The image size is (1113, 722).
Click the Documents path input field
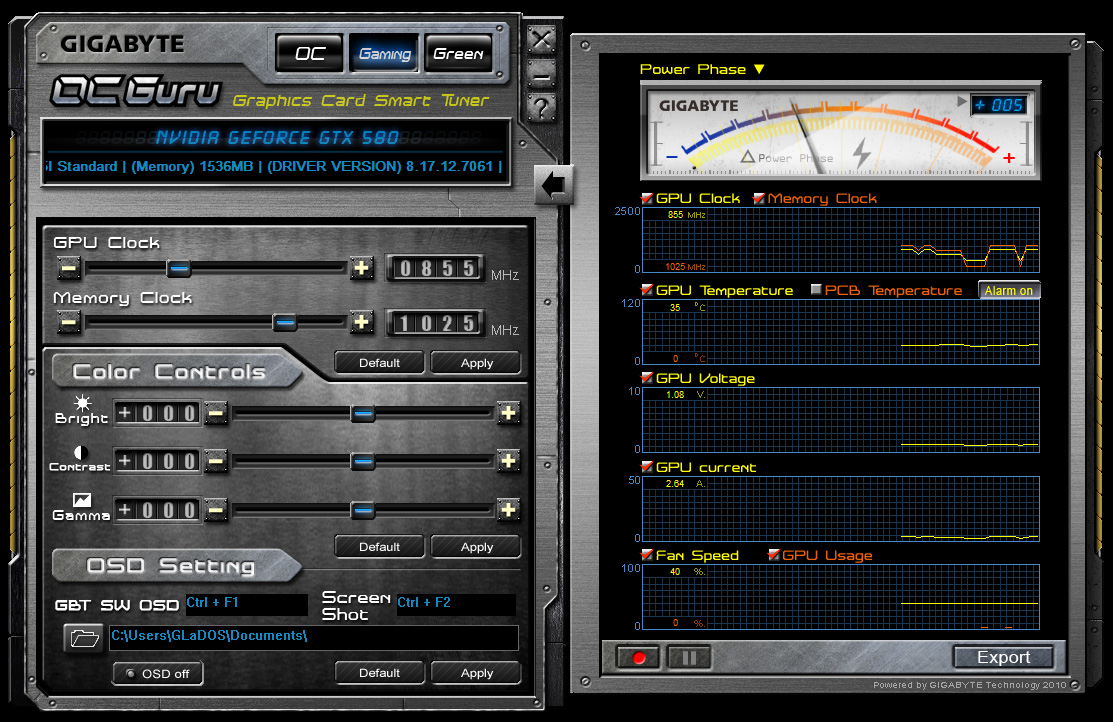pyautogui.click(x=314, y=637)
